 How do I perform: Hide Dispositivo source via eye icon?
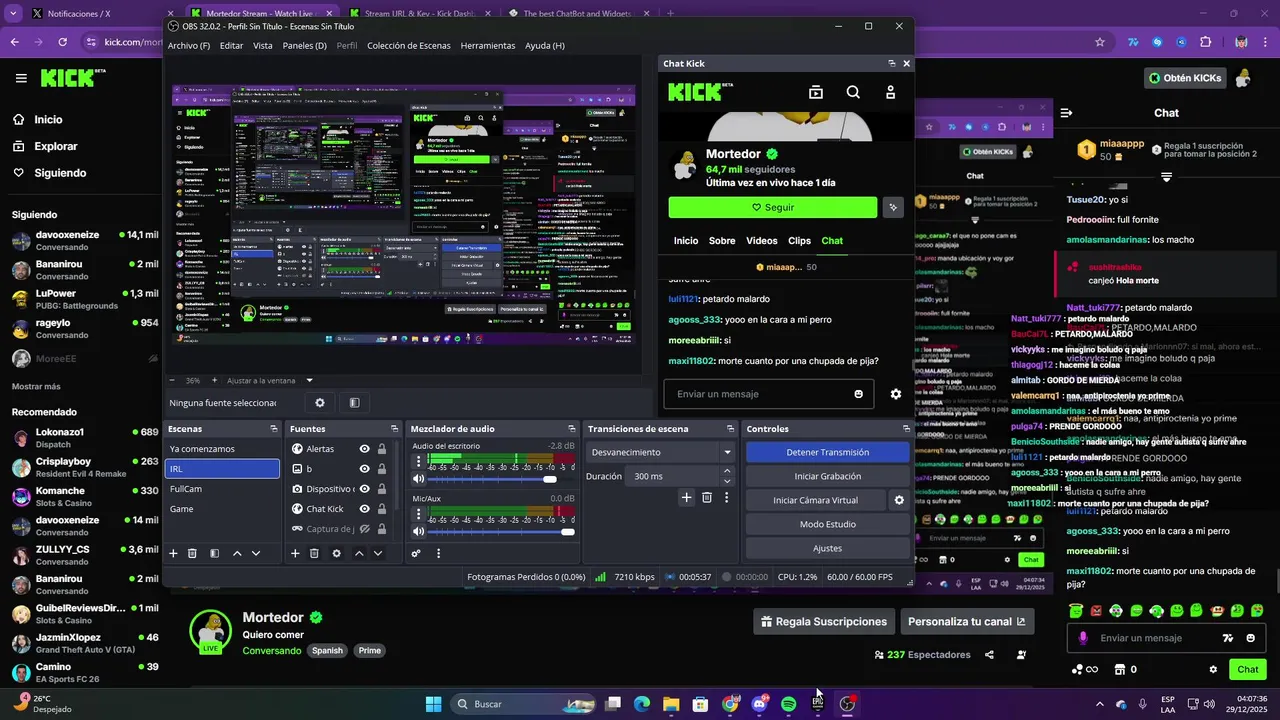click(x=365, y=489)
